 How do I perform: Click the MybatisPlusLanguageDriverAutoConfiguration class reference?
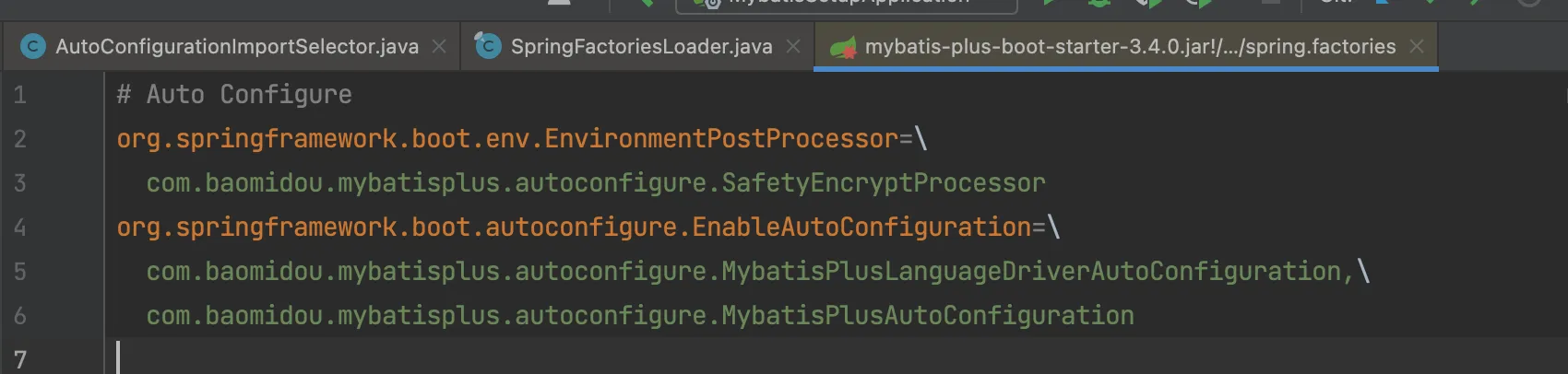point(749,272)
